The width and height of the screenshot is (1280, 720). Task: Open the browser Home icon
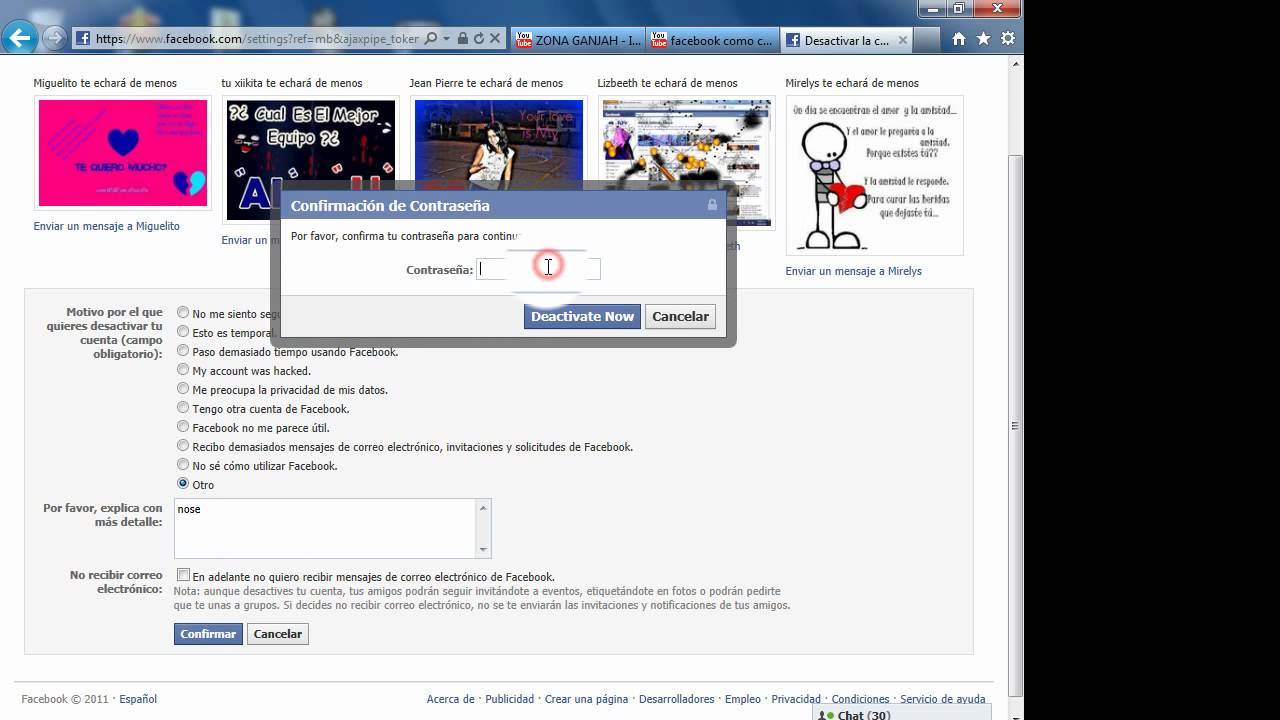(959, 39)
